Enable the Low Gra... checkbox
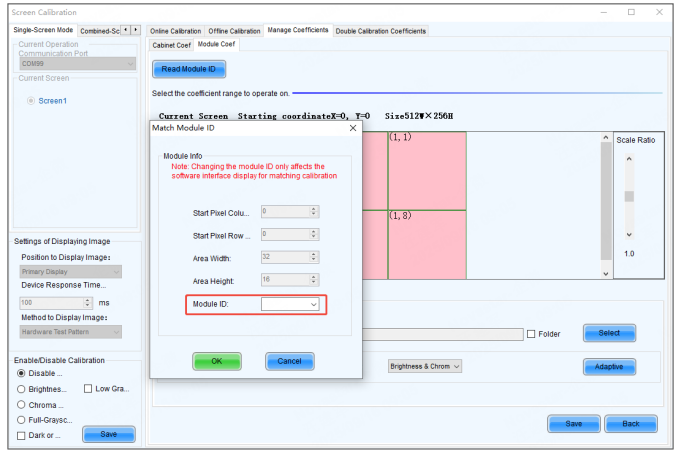This screenshot has width=678, height=455. pyautogui.click(x=88, y=389)
